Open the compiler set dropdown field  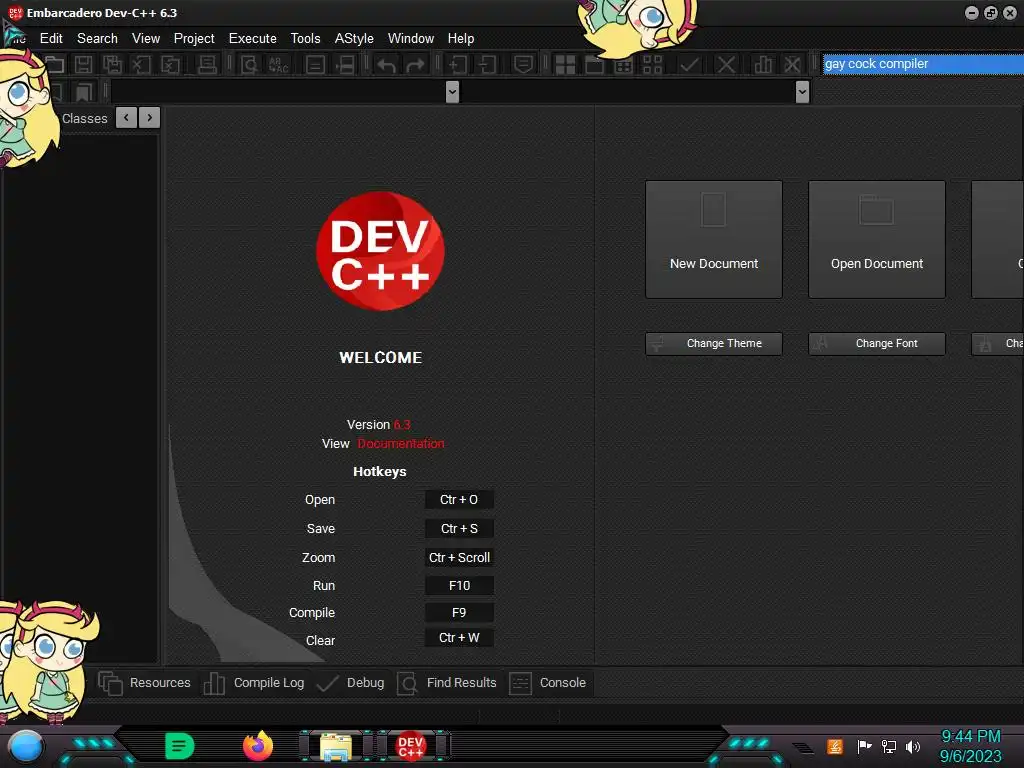point(923,64)
